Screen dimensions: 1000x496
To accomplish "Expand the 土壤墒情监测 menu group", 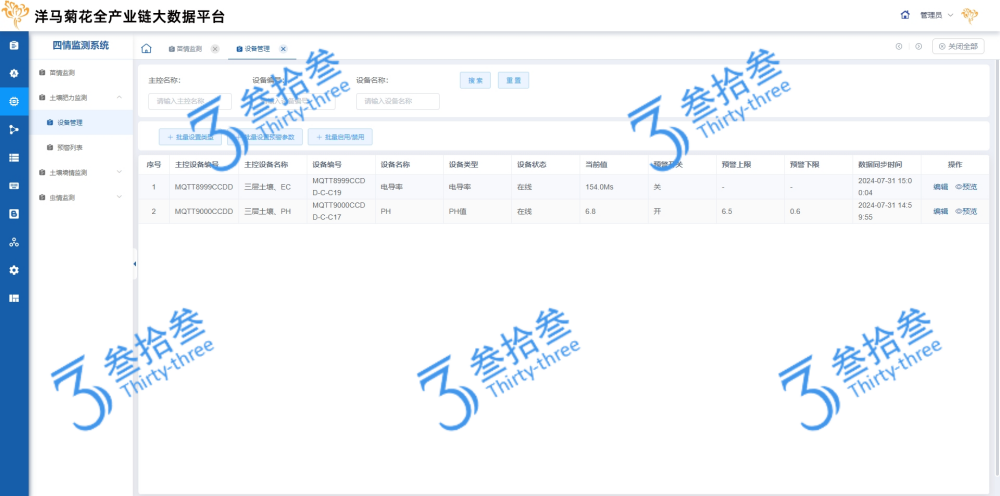I will 119,172.
